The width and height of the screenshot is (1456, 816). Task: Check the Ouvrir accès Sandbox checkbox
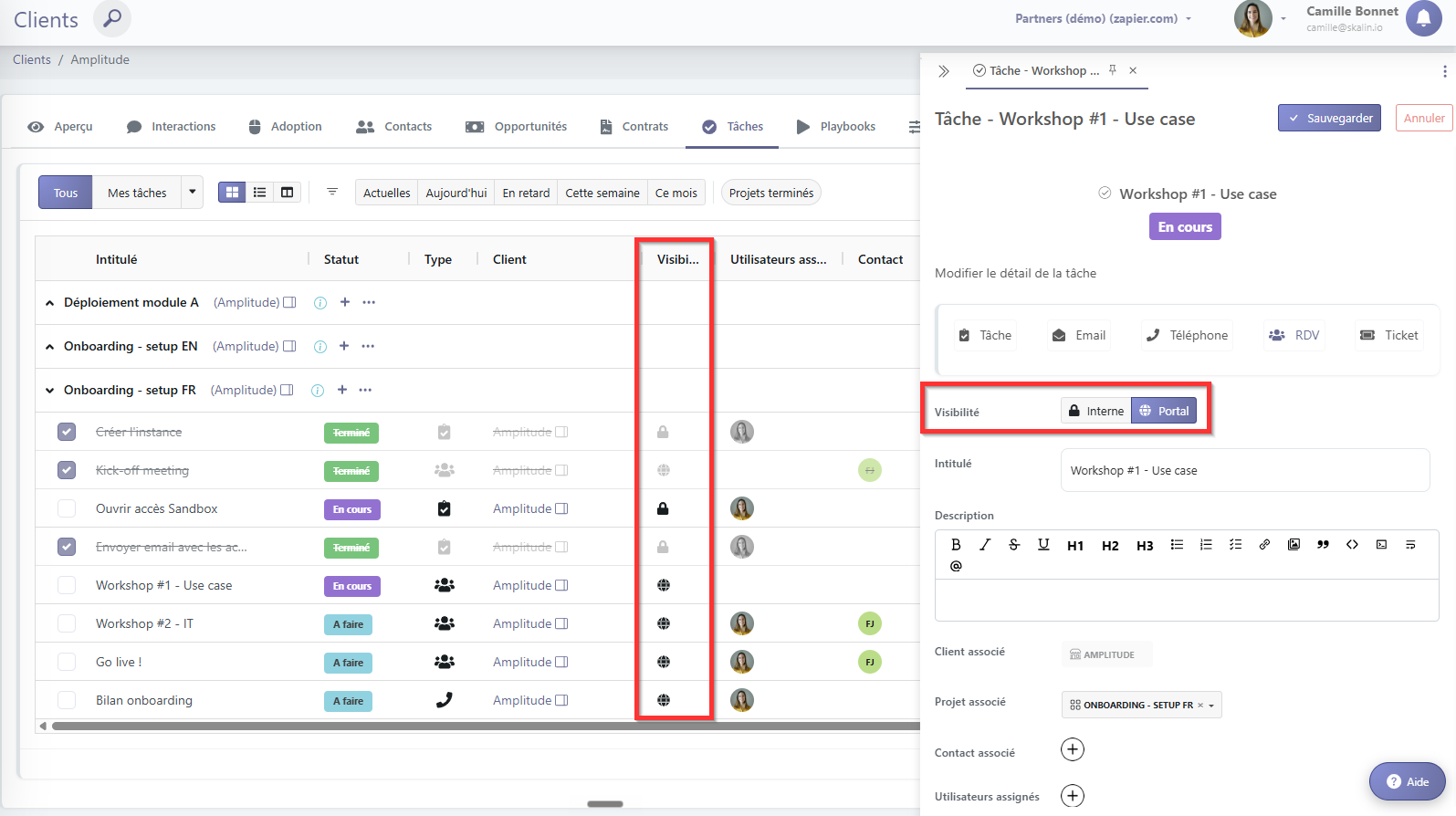(x=67, y=508)
